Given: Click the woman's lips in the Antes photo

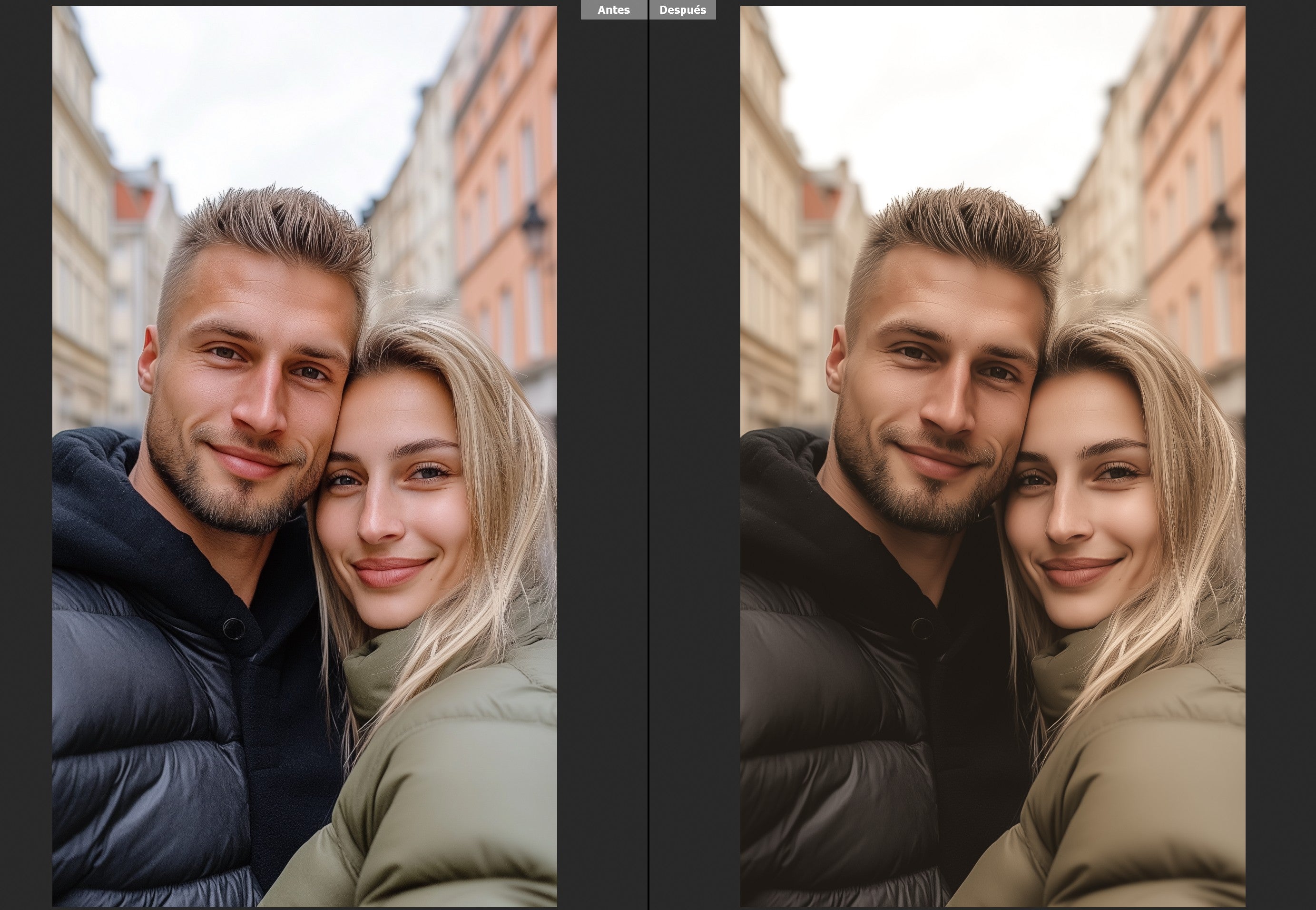Looking at the screenshot, I should tap(389, 571).
